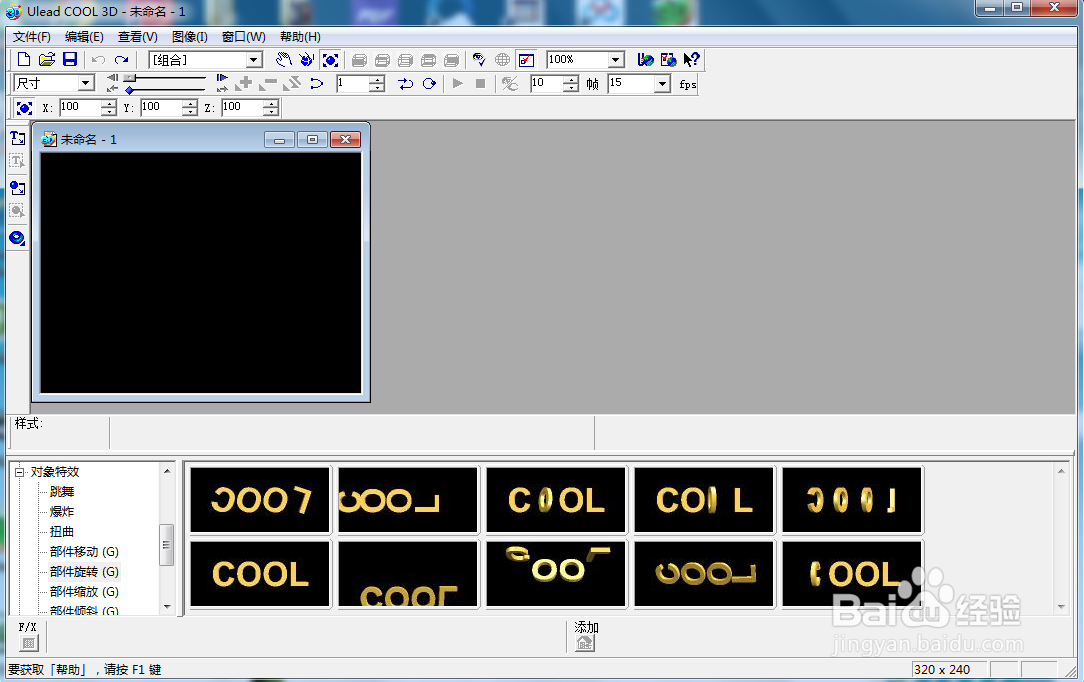This screenshot has width=1084, height=682.
Task: Click the Play animation button
Action: click(x=458, y=84)
